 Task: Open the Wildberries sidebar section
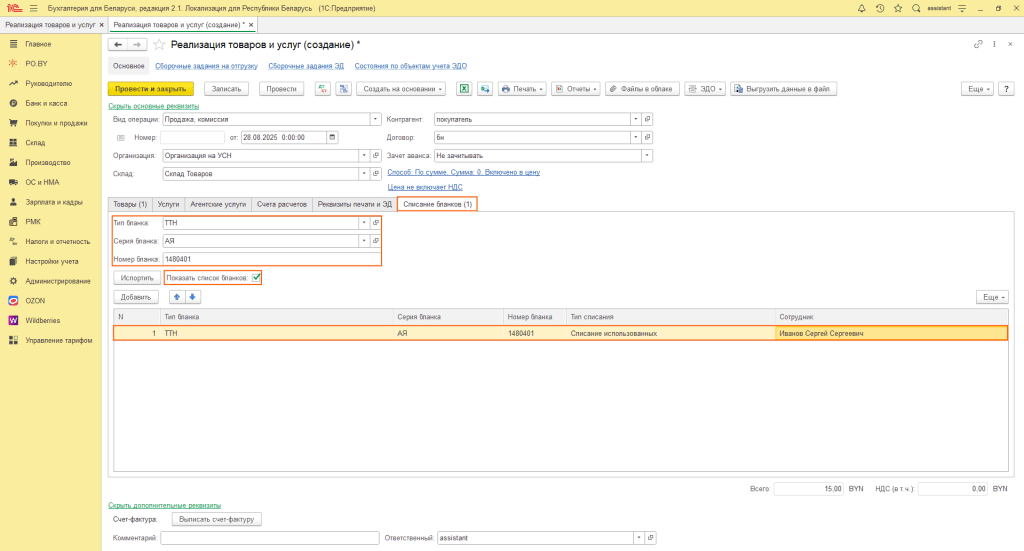(x=42, y=321)
